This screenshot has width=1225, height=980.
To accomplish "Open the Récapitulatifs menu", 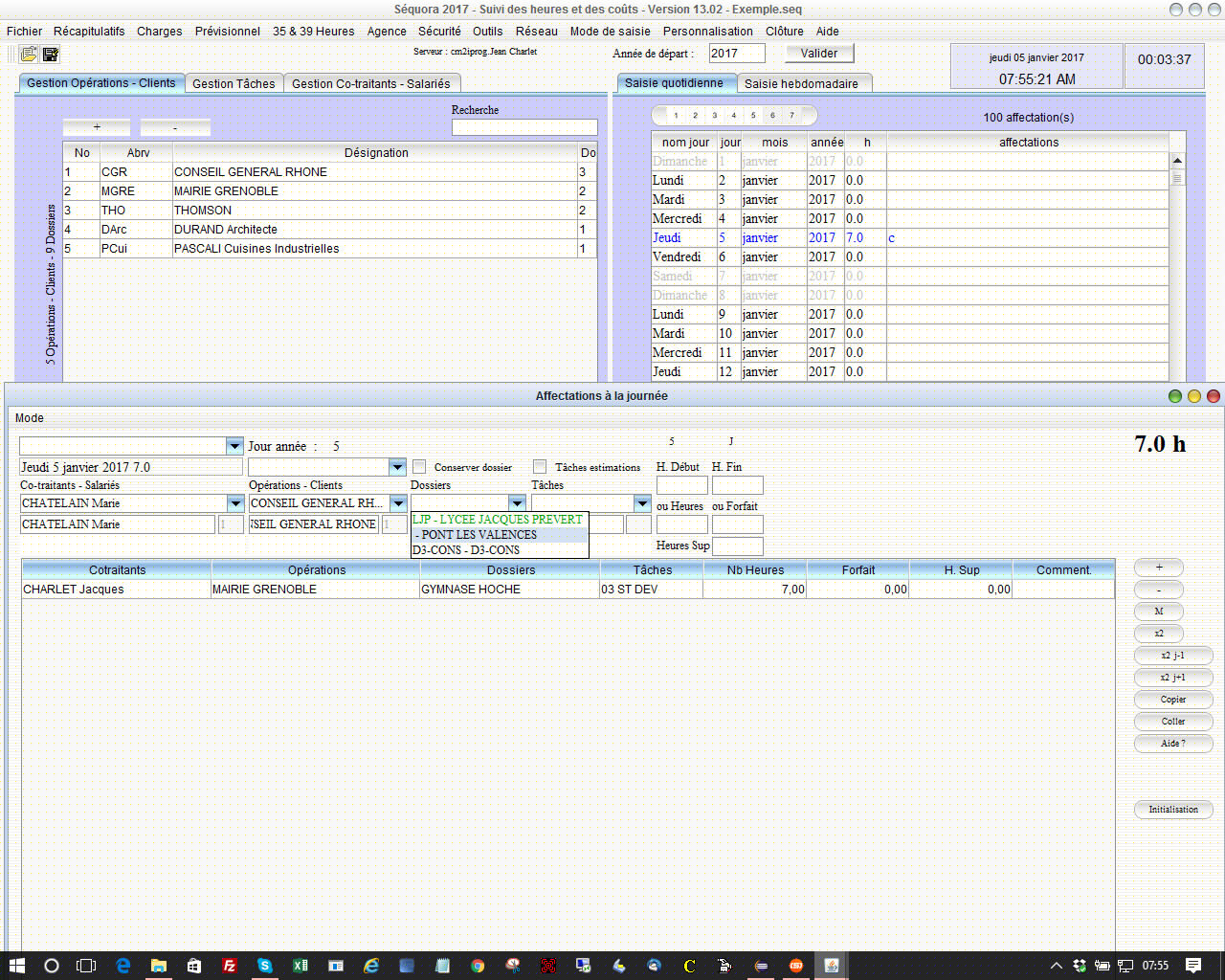I will click(x=89, y=32).
